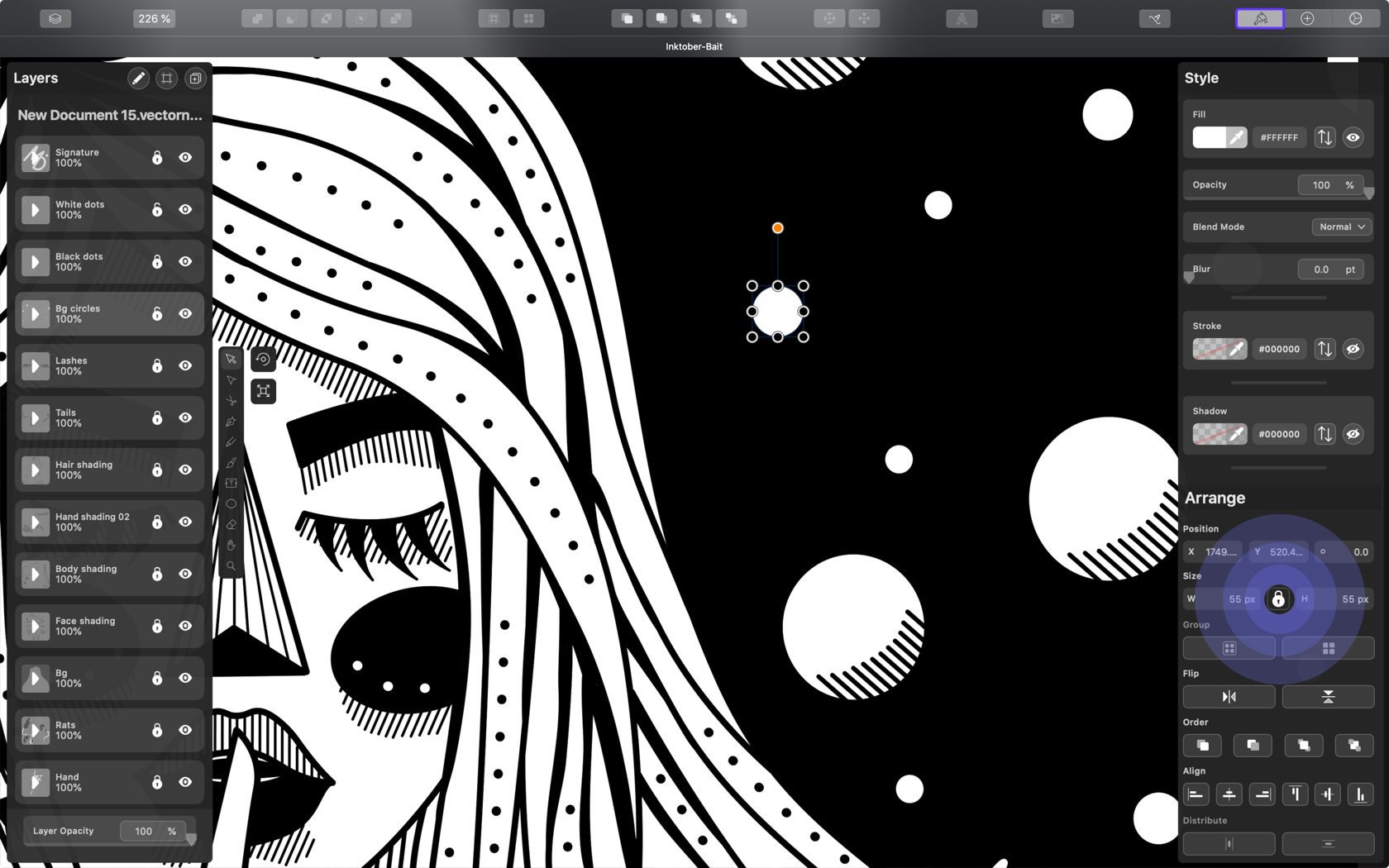This screenshot has width=1389, height=868.
Task: Expand the Body shading layer
Action: point(35,574)
